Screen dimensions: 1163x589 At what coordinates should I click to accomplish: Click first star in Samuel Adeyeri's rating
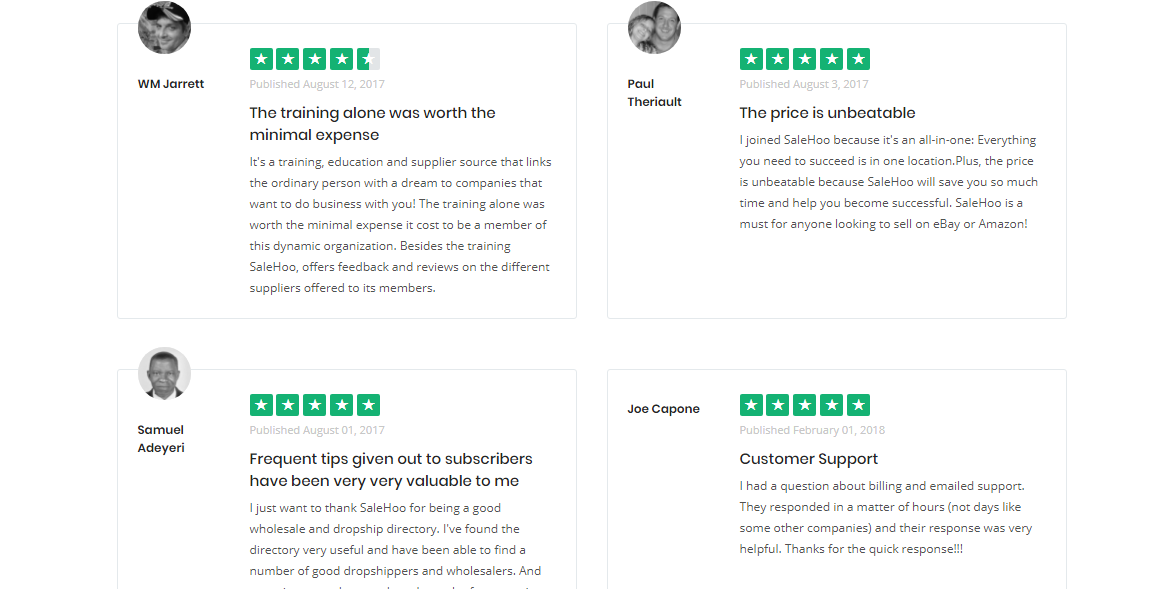pos(261,405)
